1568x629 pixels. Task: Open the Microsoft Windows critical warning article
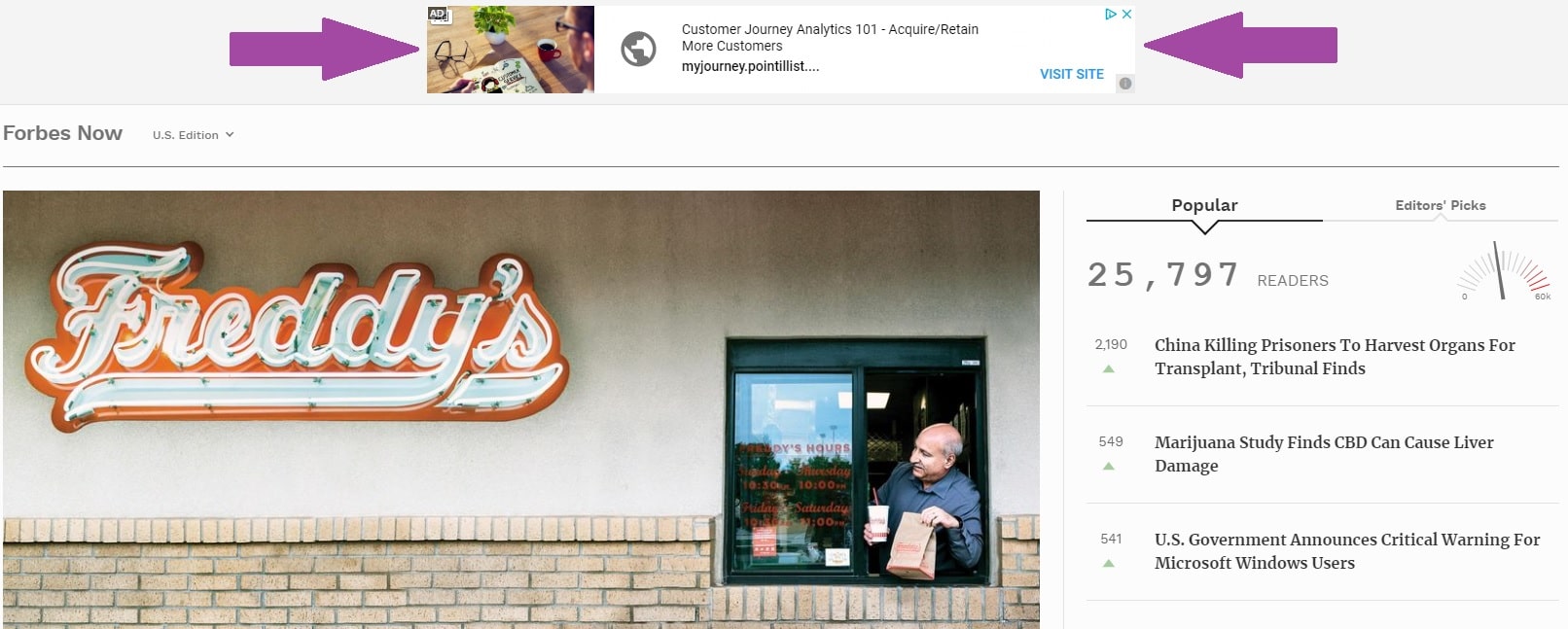(x=1347, y=551)
